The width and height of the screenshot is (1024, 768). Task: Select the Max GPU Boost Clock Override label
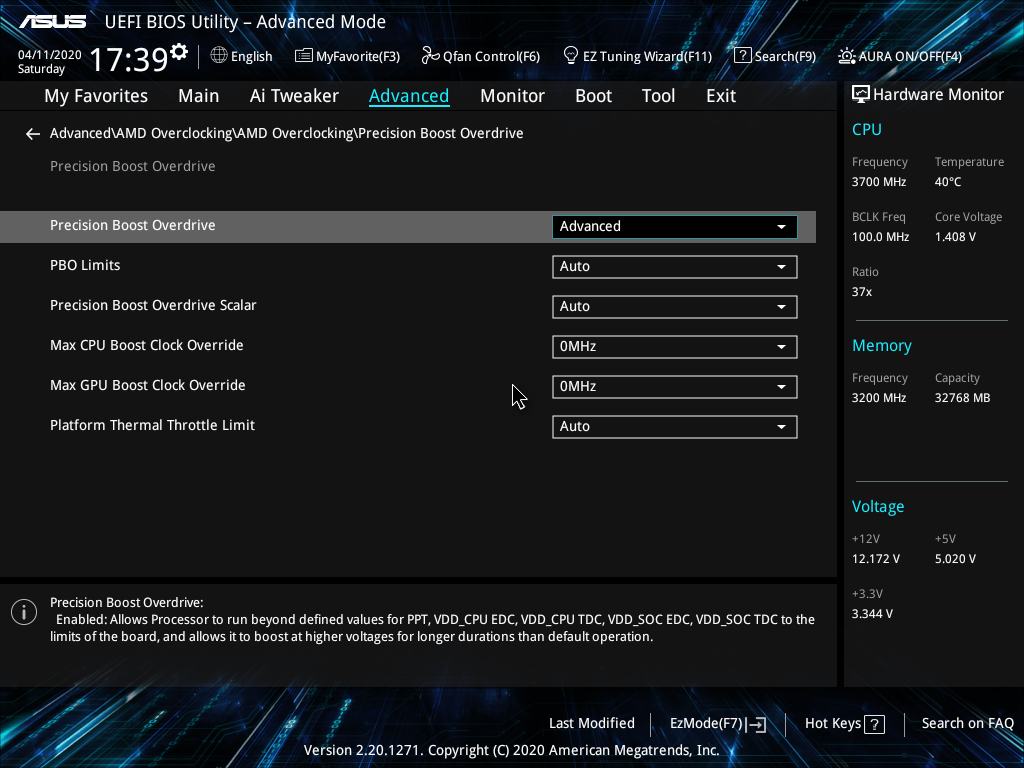(x=148, y=385)
